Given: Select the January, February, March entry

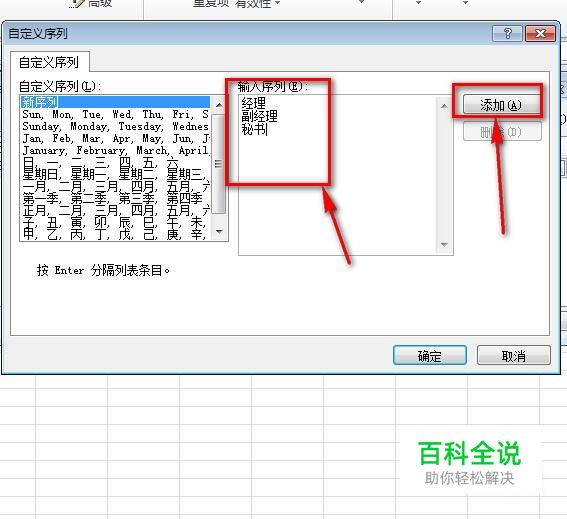Looking at the screenshot, I should click(115, 150).
